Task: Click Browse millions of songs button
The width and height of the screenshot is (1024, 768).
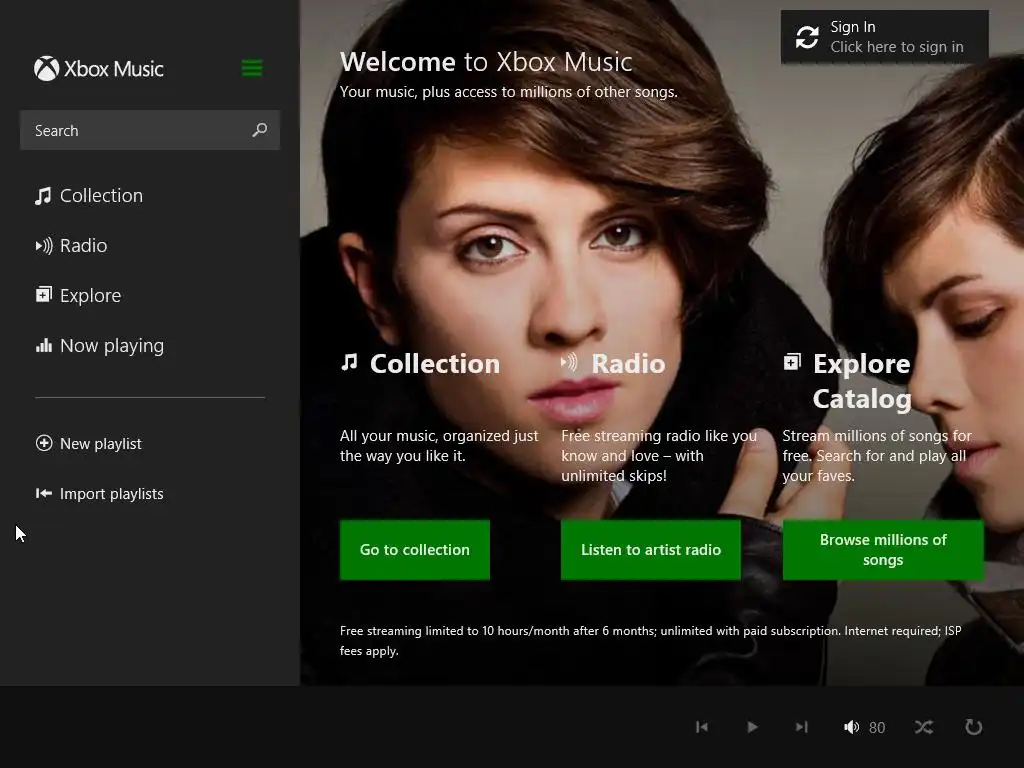Action: [x=883, y=550]
